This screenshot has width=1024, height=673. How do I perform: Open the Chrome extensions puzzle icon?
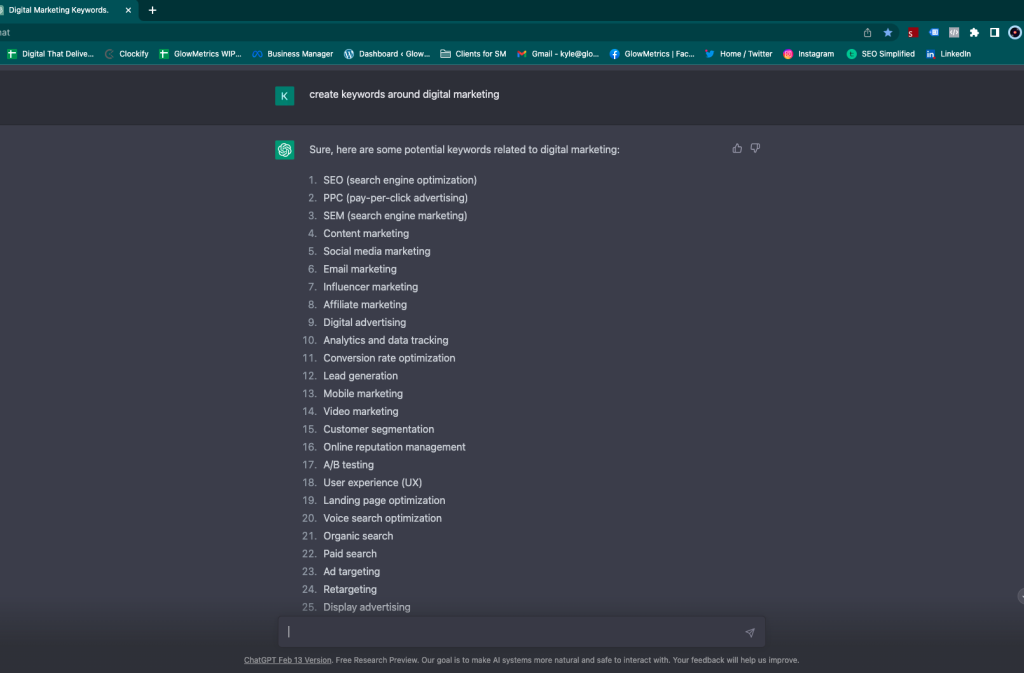[974, 32]
